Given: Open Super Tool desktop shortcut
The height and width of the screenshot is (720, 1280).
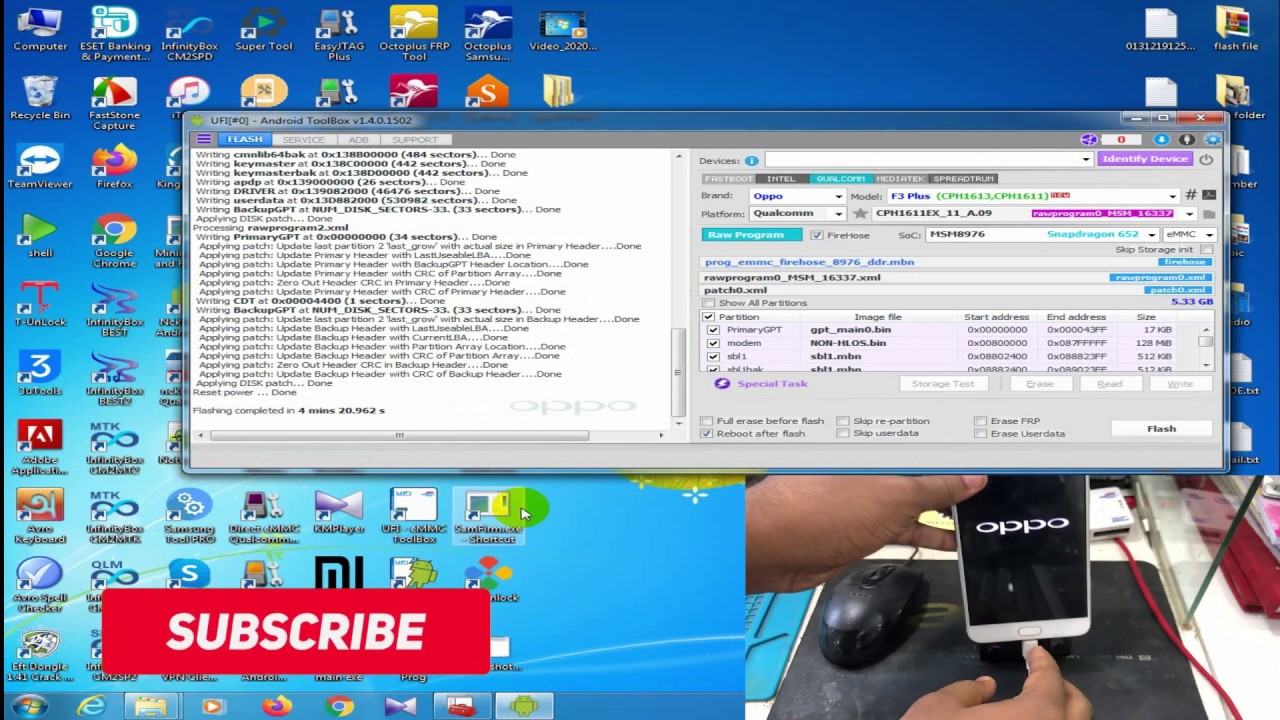Looking at the screenshot, I should (264, 28).
